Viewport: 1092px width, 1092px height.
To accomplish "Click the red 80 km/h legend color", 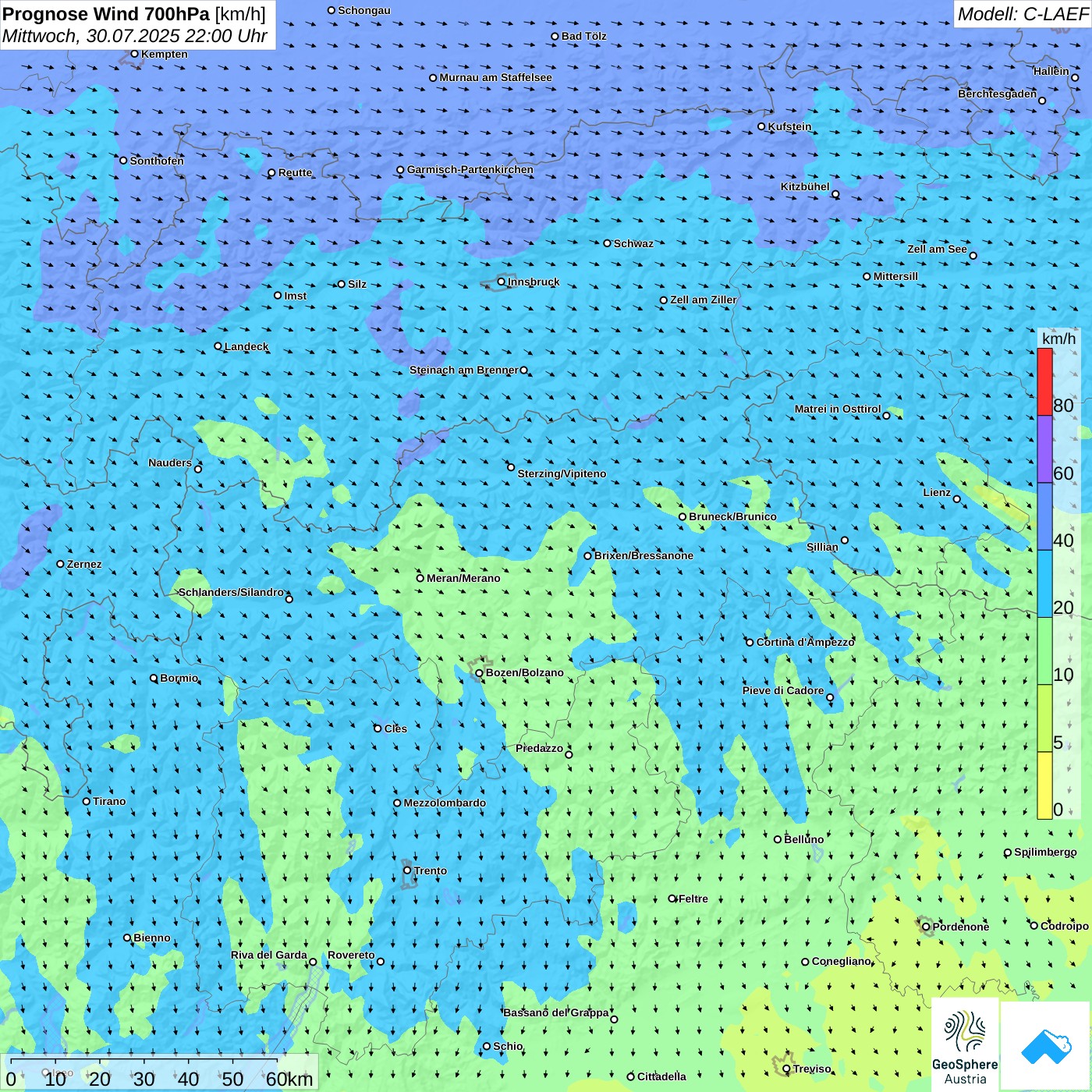I will (1044, 382).
